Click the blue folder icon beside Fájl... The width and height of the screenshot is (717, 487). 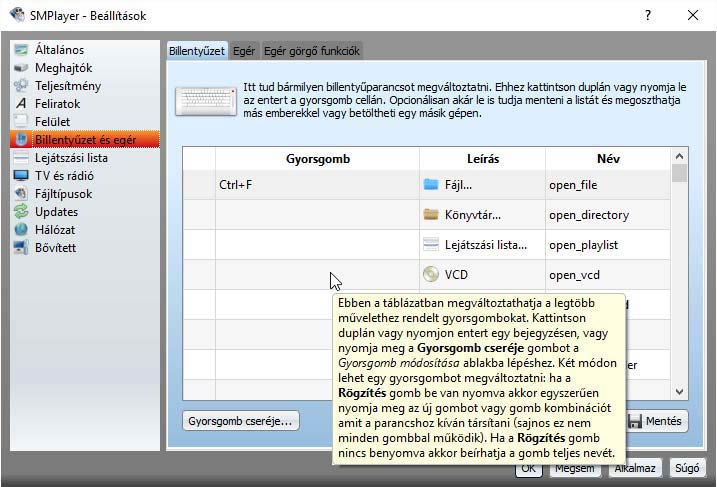[431, 184]
